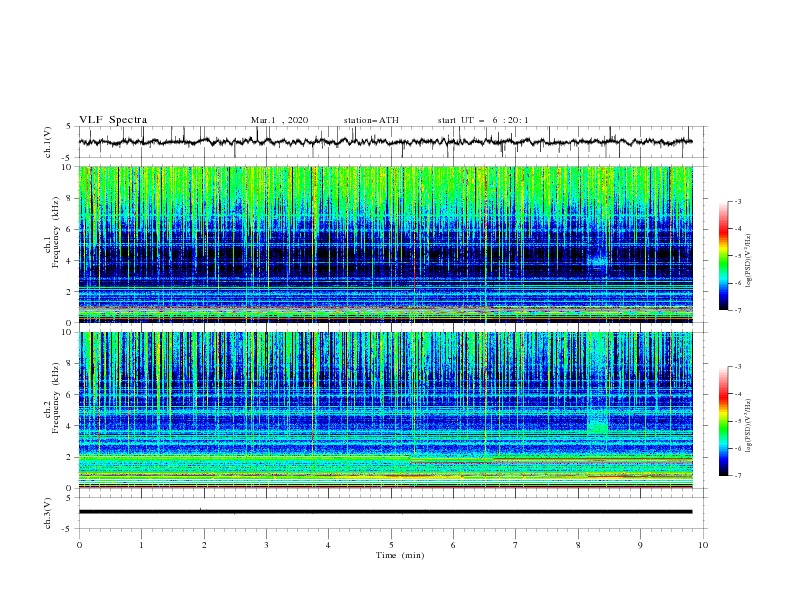
Task: Click time-axis tick label "8"
Action: pos(578,545)
